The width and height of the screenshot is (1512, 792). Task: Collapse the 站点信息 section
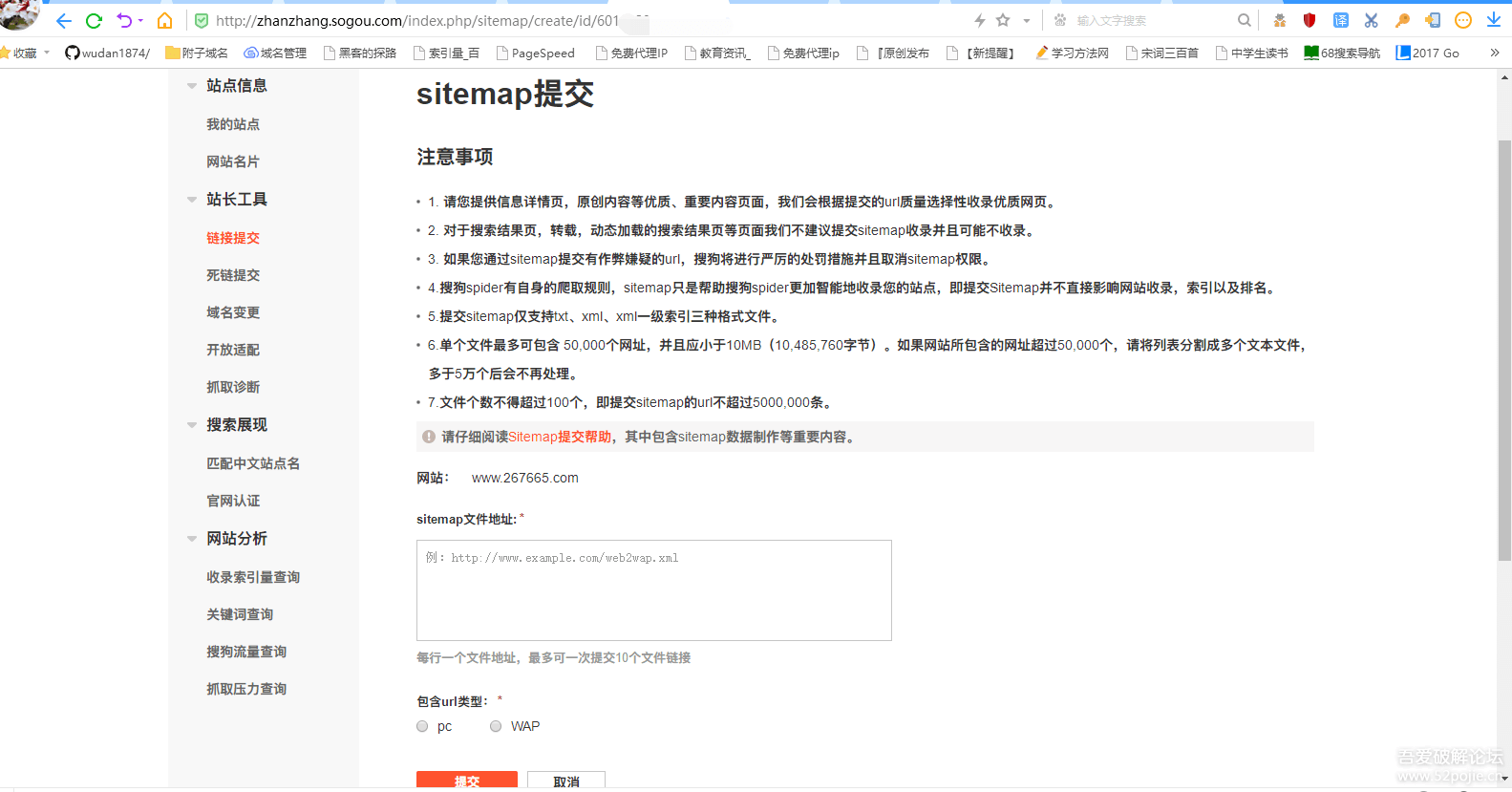click(x=192, y=86)
